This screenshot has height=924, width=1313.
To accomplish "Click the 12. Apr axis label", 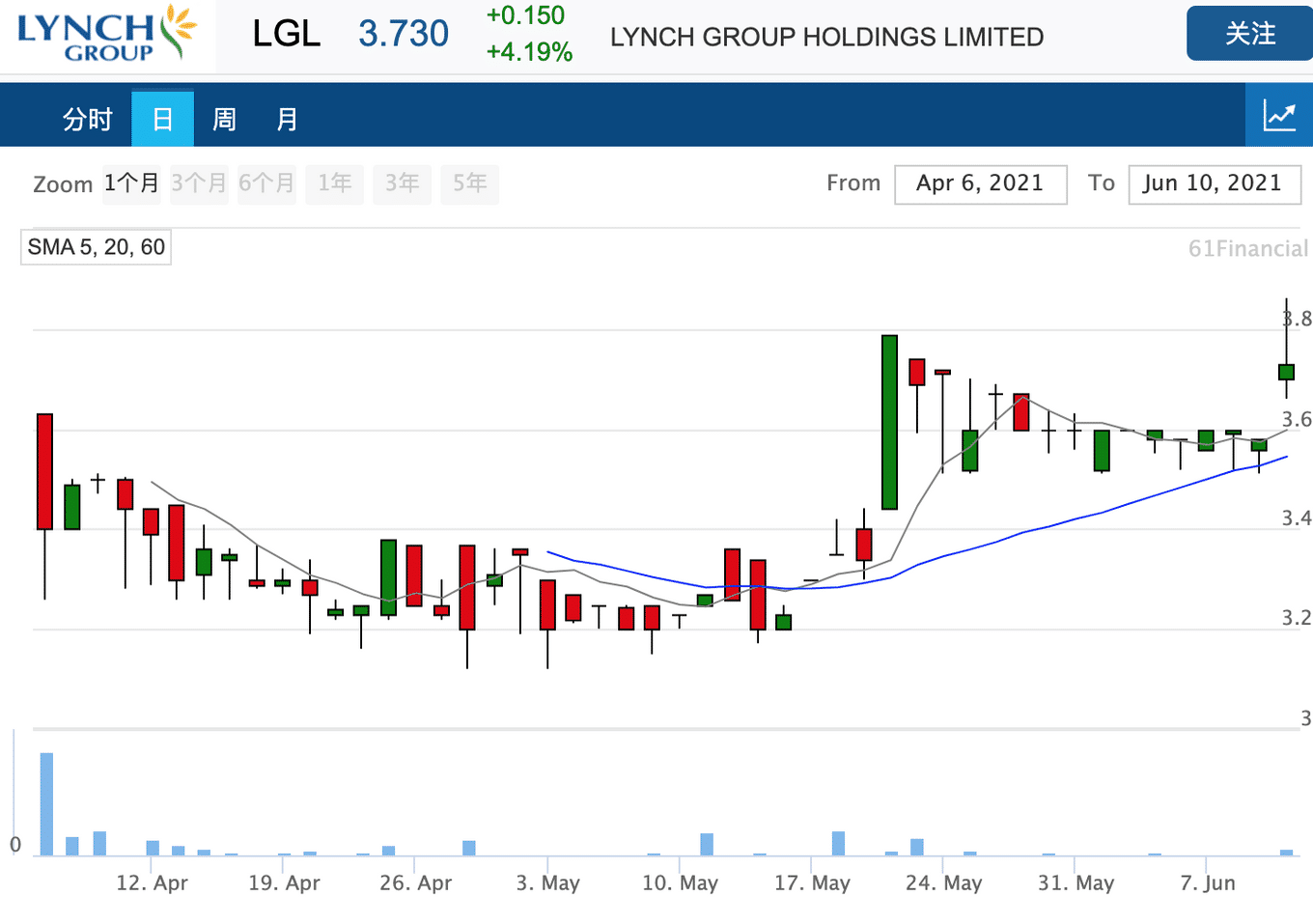I will pos(153,883).
